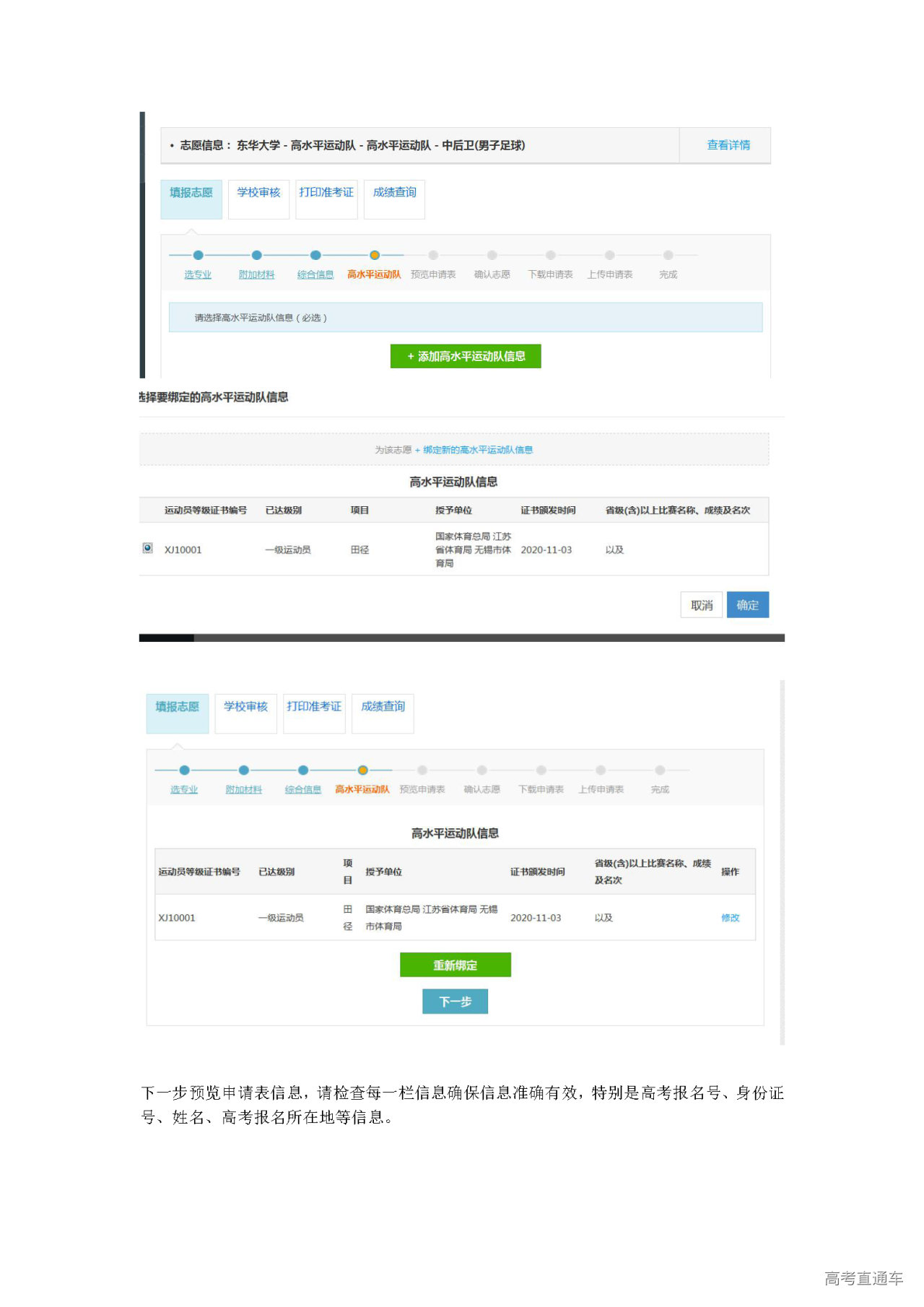924x1307 pixels.
Task: Switch to 学校审核 tab in the top panel
Action: pos(258,193)
